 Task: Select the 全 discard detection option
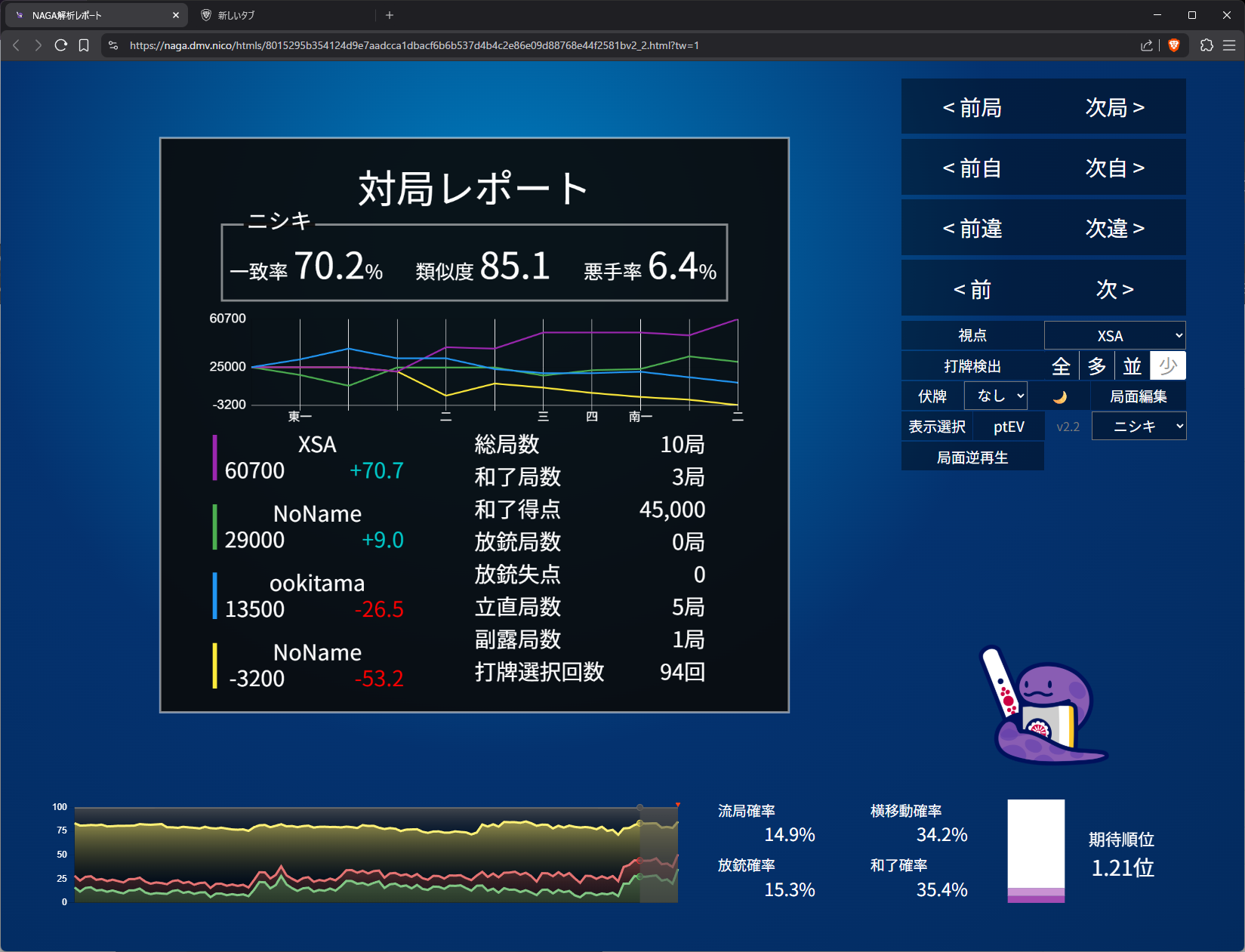click(1061, 366)
